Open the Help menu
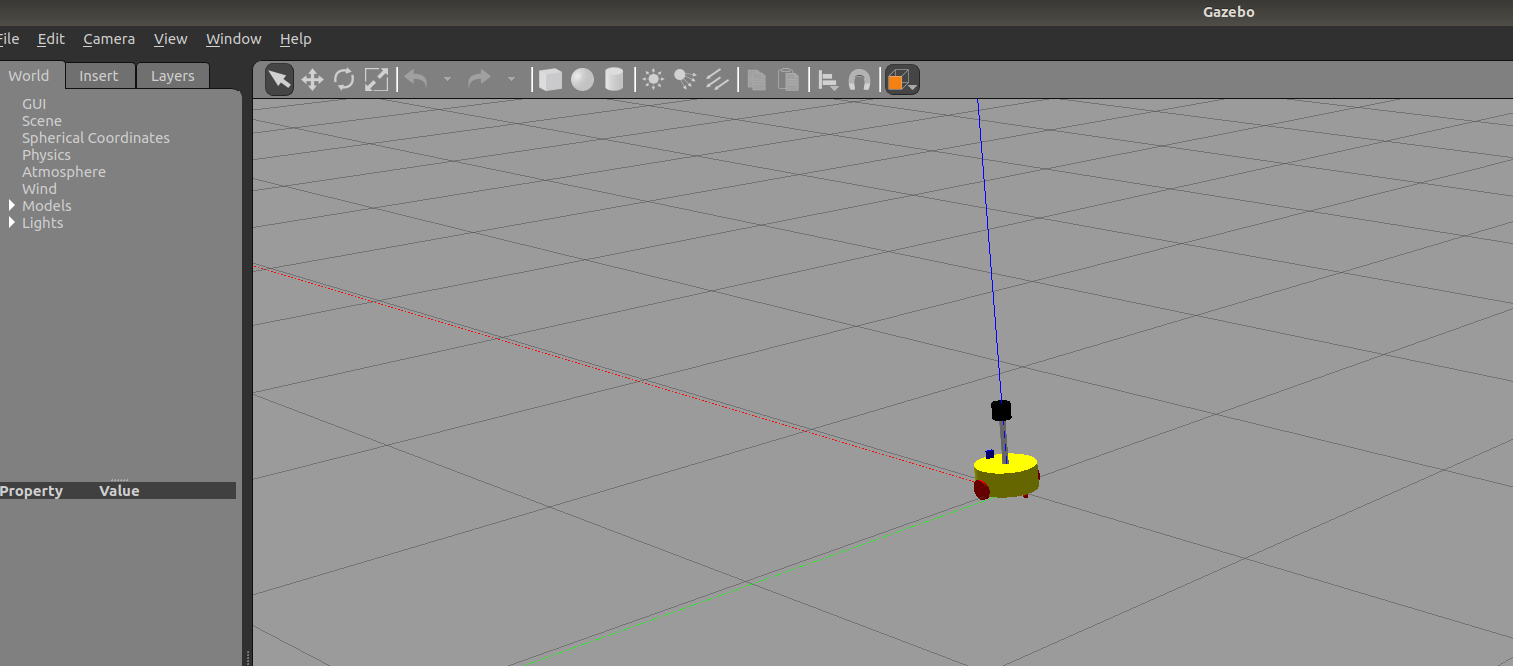This screenshot has height=666, width=1513. (296, 39)
